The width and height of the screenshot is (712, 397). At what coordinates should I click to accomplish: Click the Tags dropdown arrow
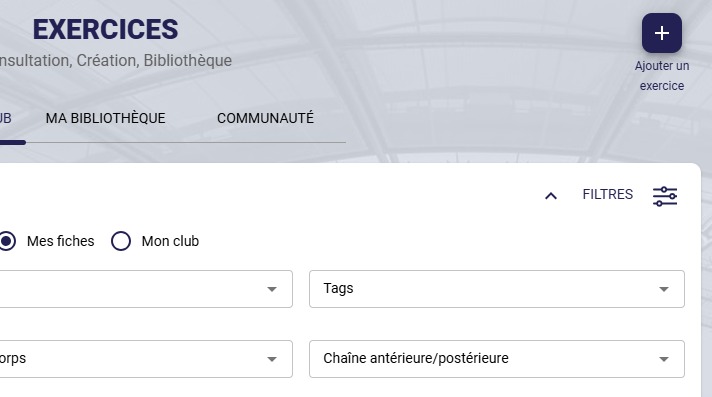coord(663,289)
